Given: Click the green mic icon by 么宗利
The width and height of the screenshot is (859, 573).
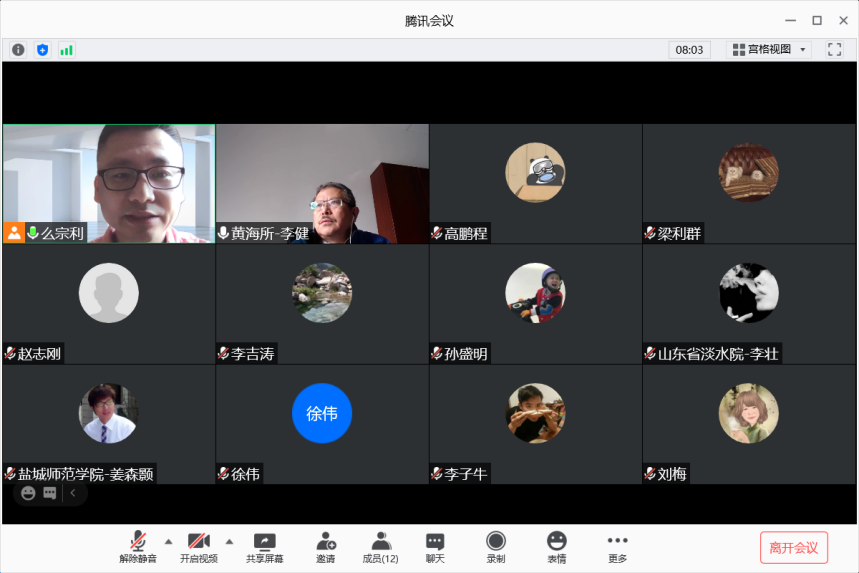Looking at the screenshot, I should pyautogui.click(x=33, y=233).
